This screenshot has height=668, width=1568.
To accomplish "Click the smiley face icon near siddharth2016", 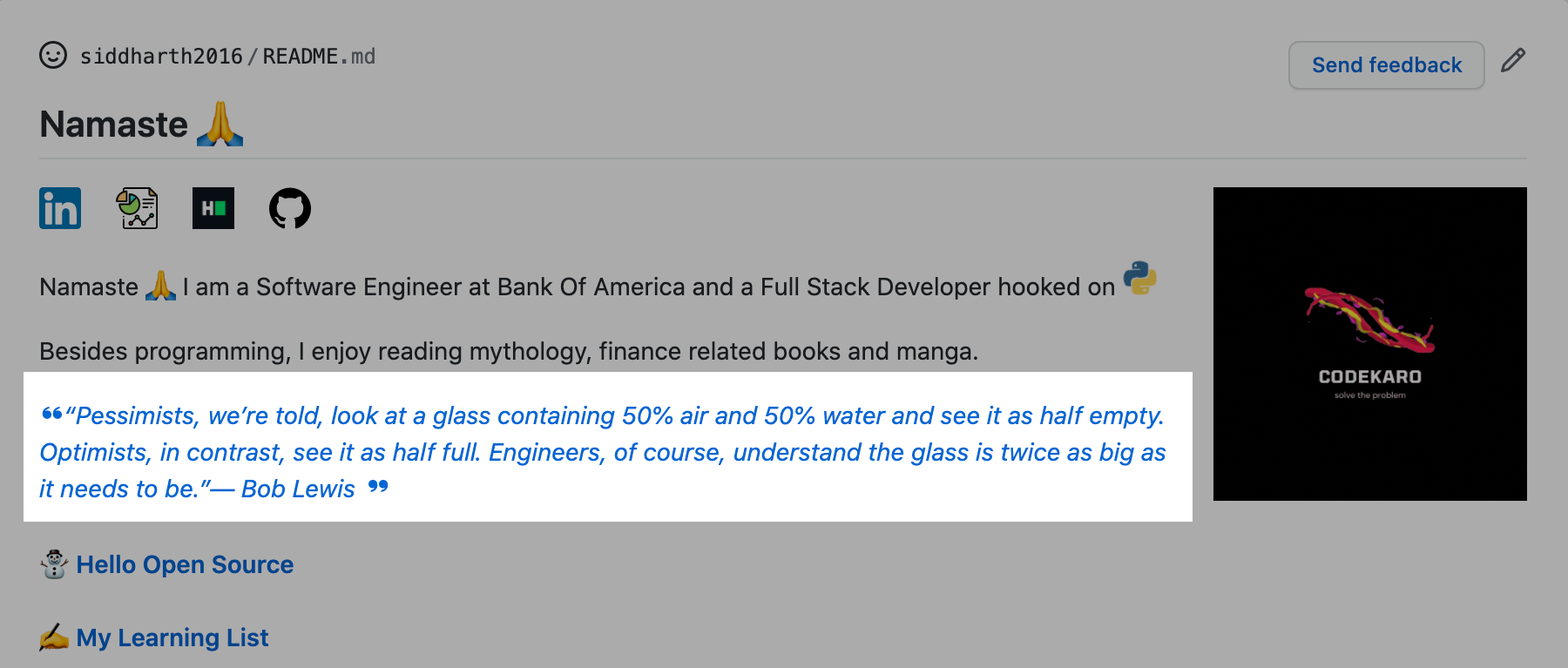I will (x=52, y=55).
